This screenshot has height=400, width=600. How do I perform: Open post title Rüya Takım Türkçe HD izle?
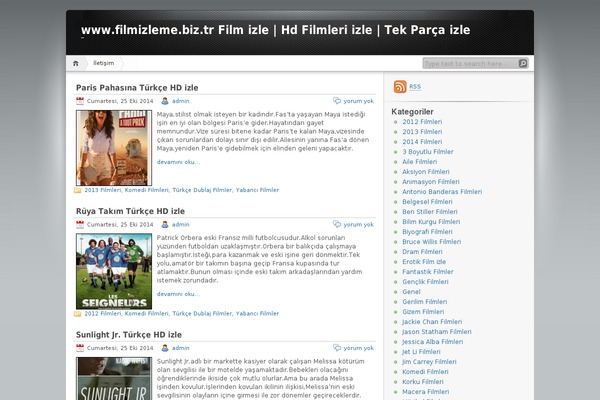130,211
